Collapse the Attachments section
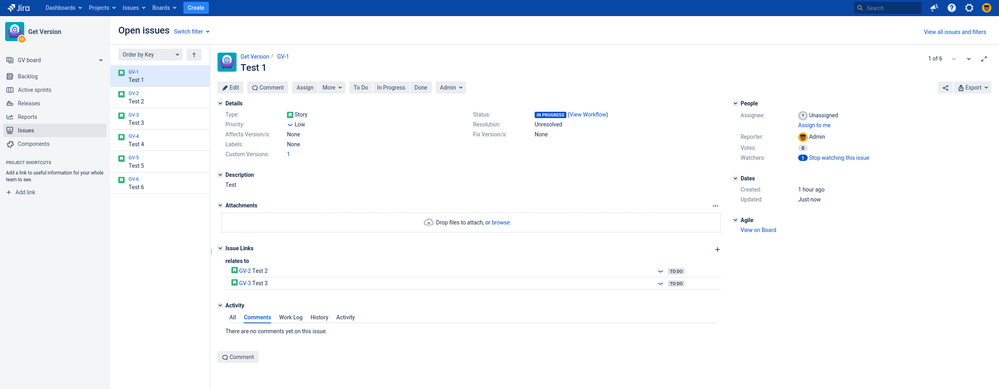The image size is (999, 389). click(x=220, y=206)
